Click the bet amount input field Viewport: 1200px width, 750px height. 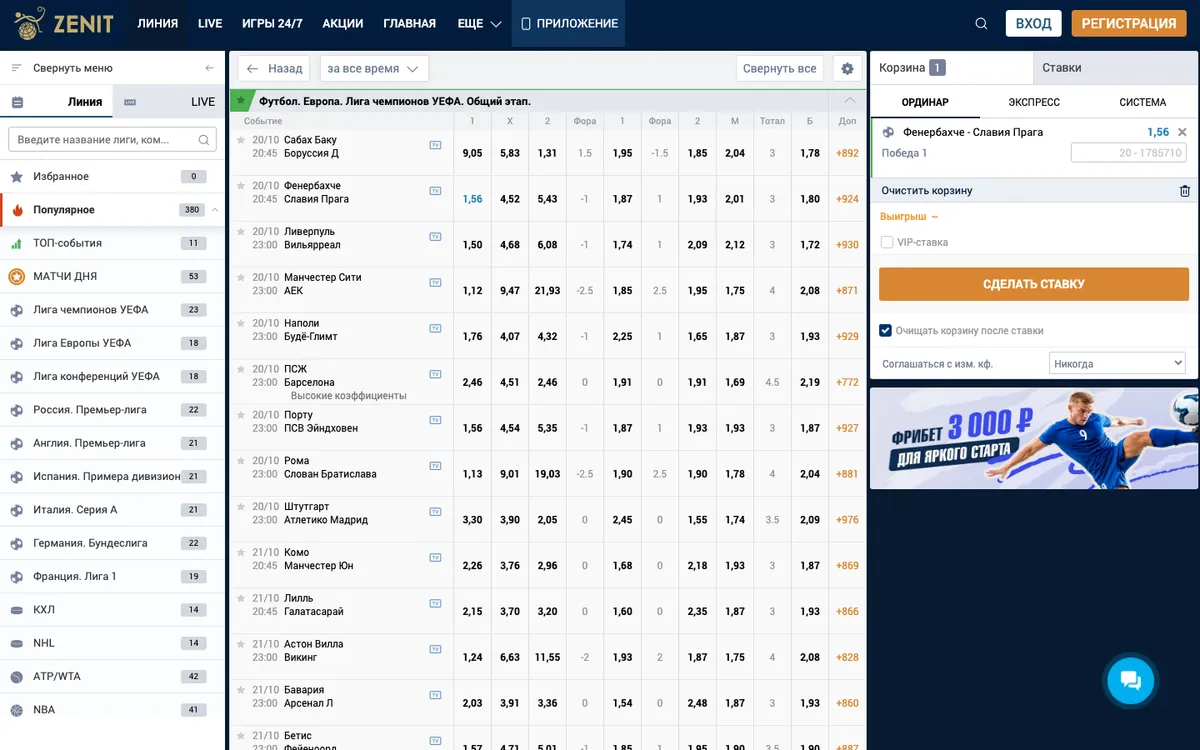click(x=1128, y=153)
